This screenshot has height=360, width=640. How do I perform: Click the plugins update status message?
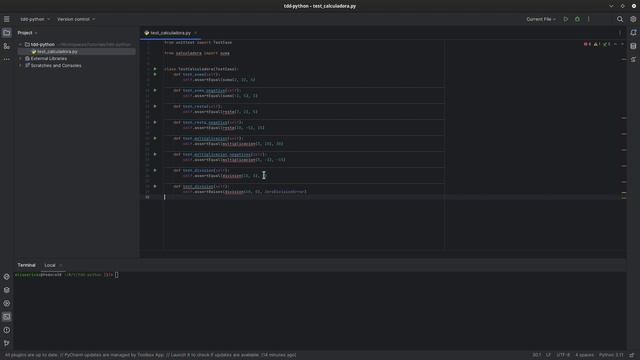[150, 355]
